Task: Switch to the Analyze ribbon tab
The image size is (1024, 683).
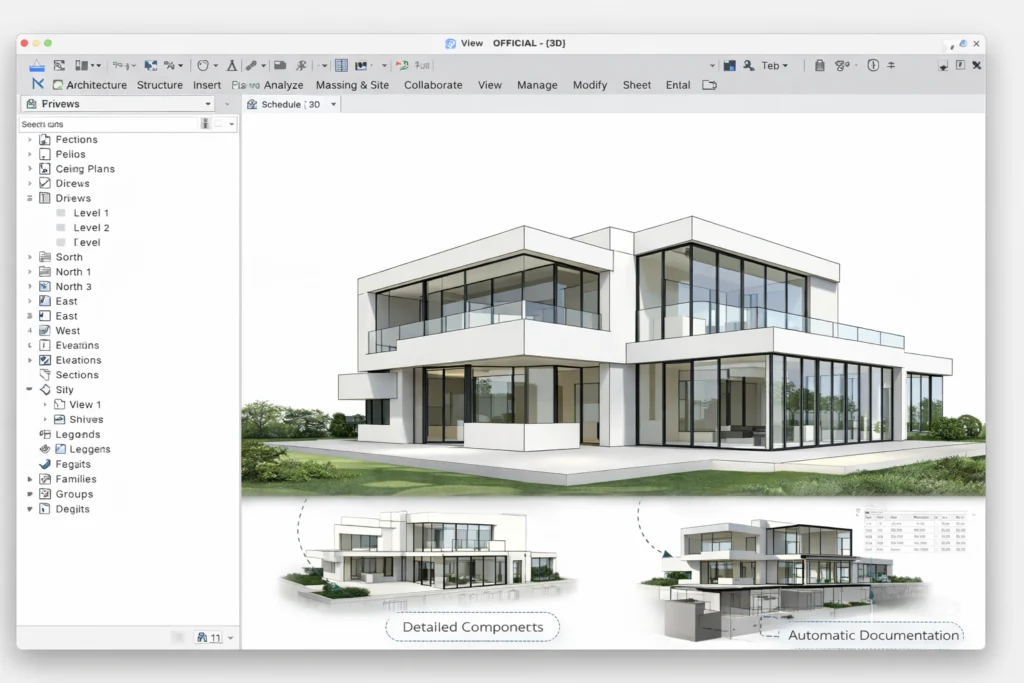Action: (x=284, y=85)
